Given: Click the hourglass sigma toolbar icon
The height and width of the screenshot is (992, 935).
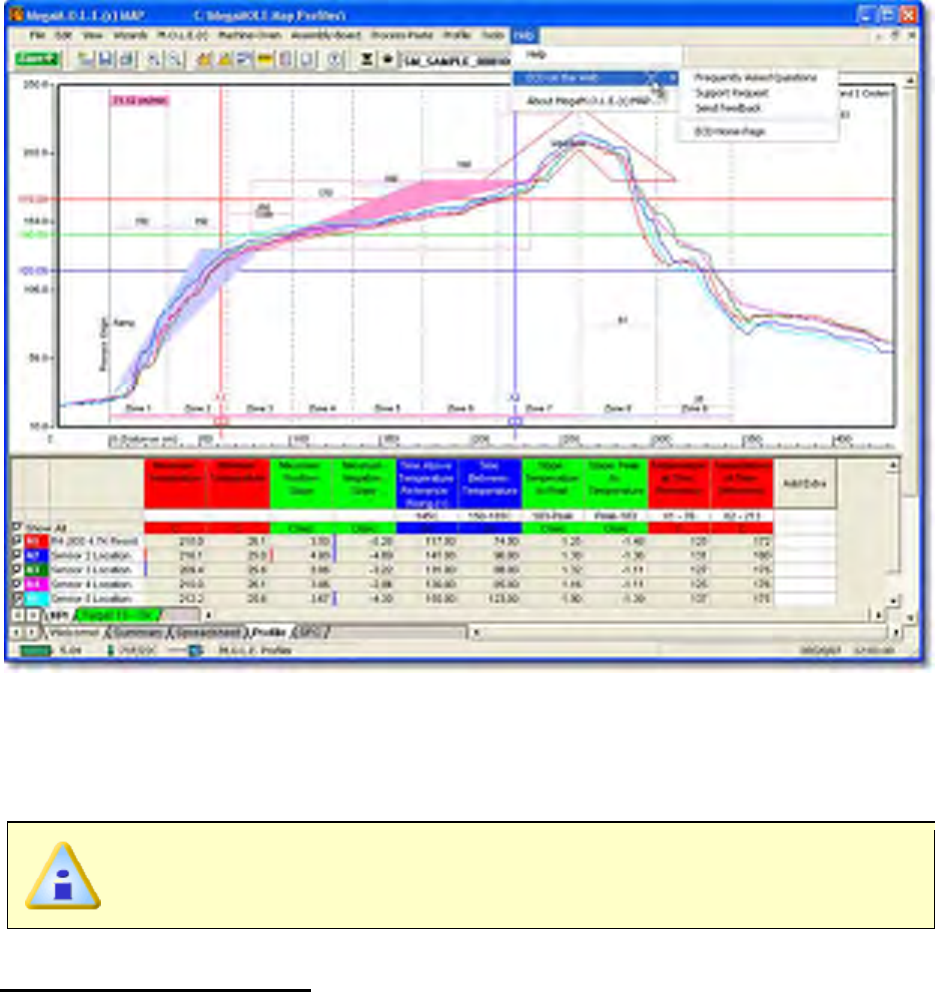Looking at the screenshot, I should point(366,59).
